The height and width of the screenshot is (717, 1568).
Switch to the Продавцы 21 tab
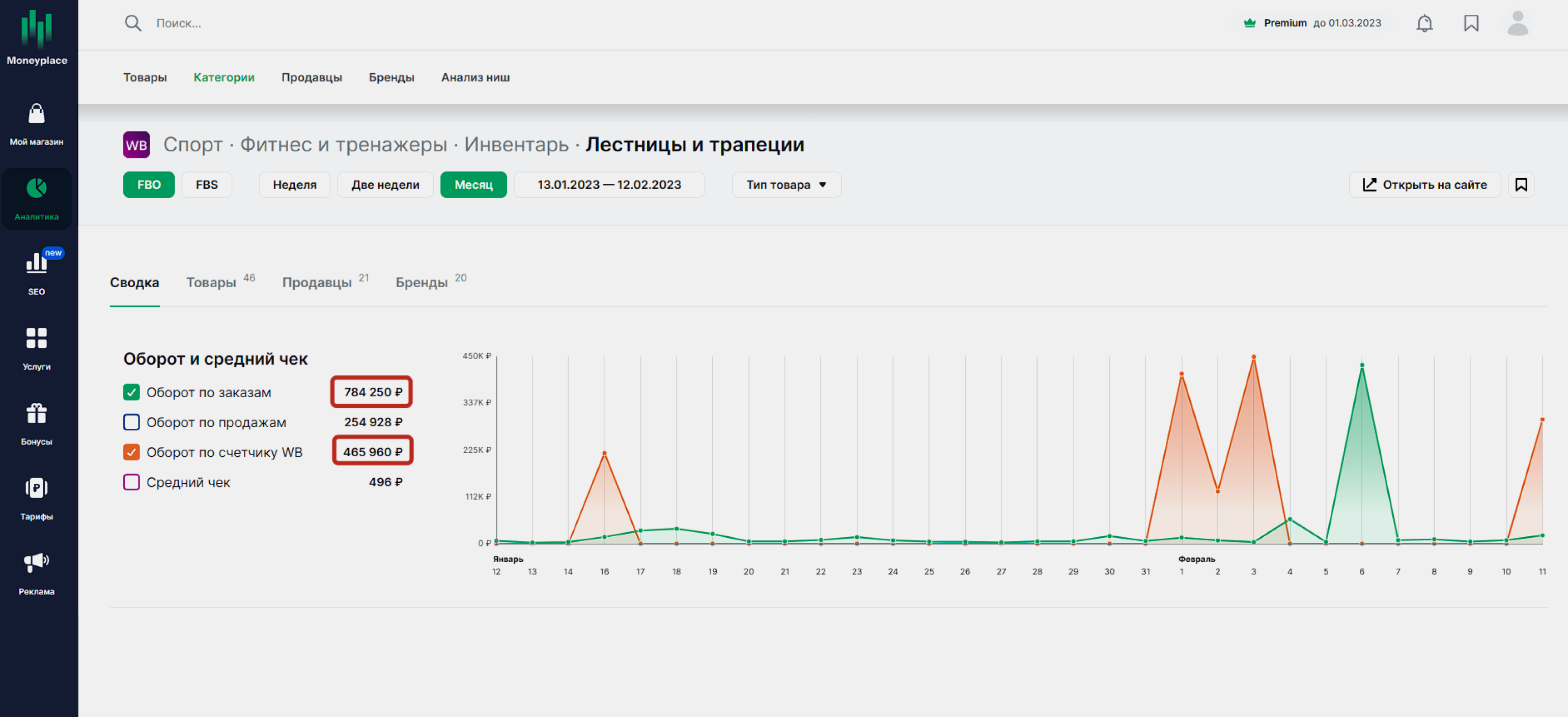(326, 282)
